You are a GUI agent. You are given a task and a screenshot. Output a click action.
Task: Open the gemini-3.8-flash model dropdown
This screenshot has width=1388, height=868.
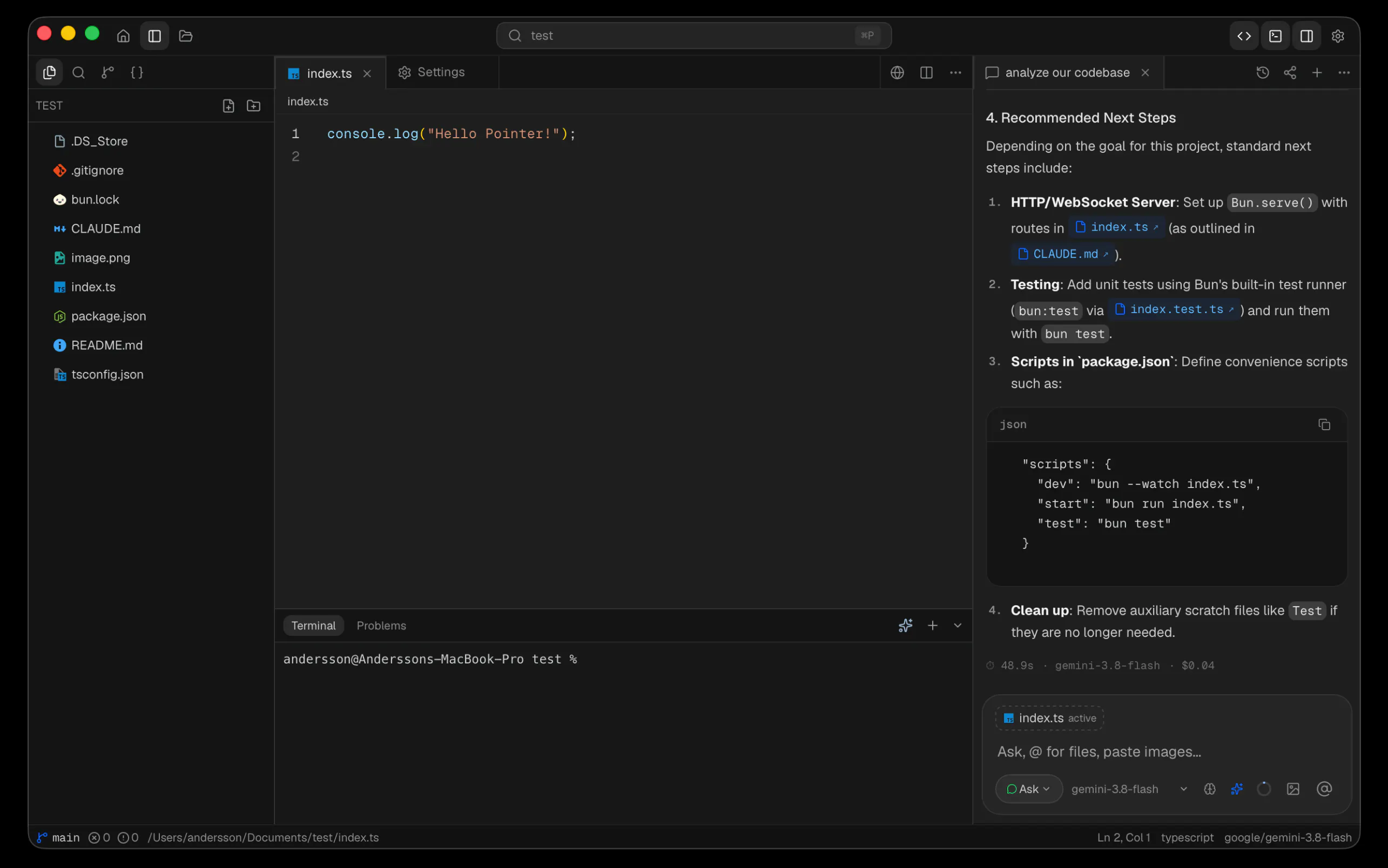click(x=1130, y=789)
